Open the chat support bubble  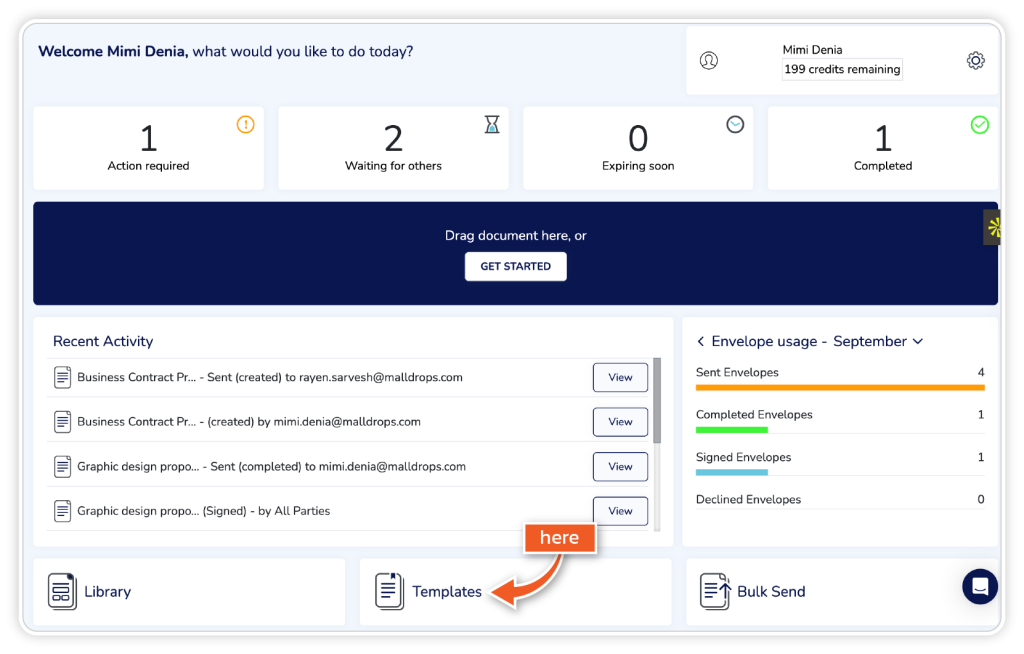[x=979, y=586]
